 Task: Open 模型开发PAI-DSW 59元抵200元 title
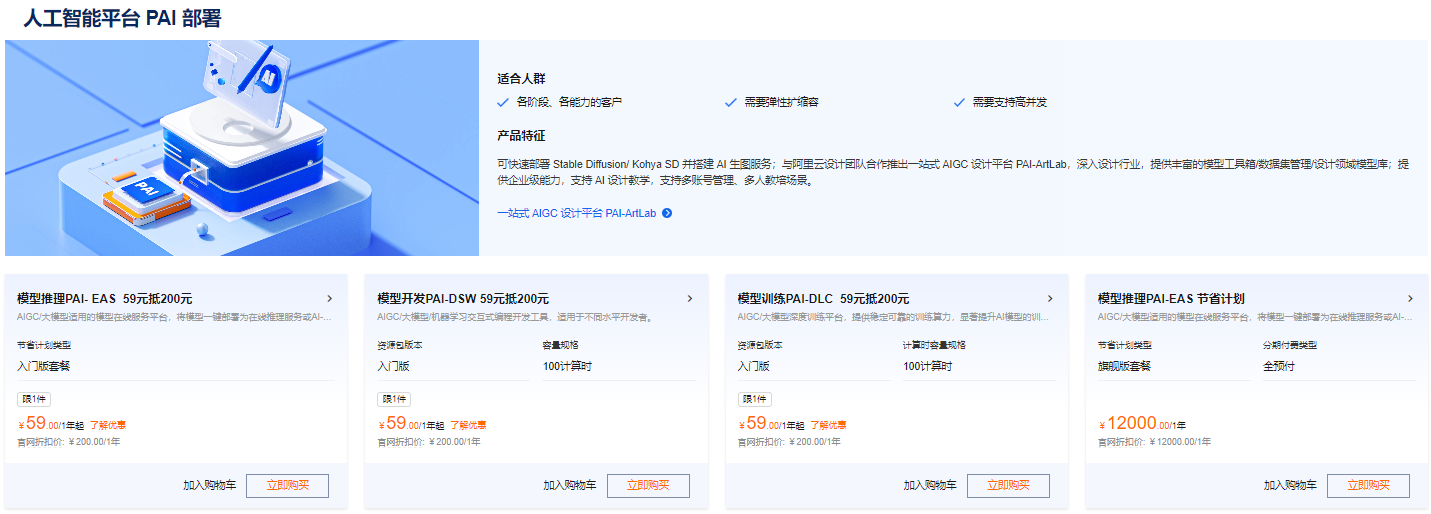[x=463, y=298]
